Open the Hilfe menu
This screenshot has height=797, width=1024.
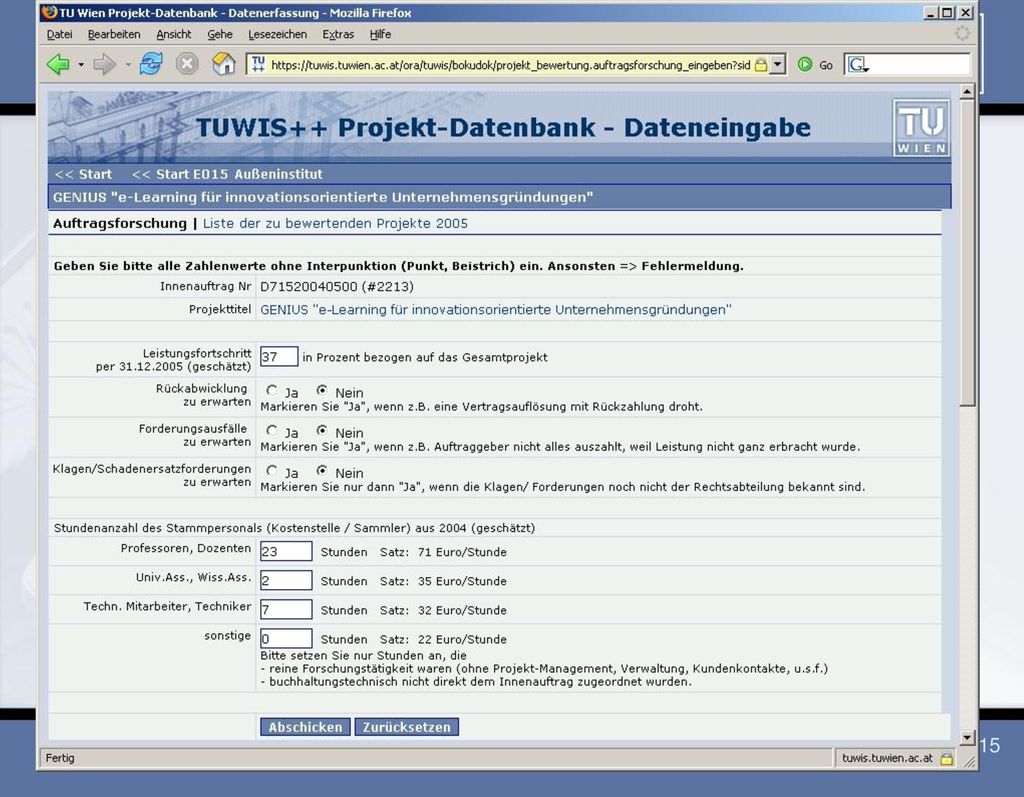pos(380,35)
